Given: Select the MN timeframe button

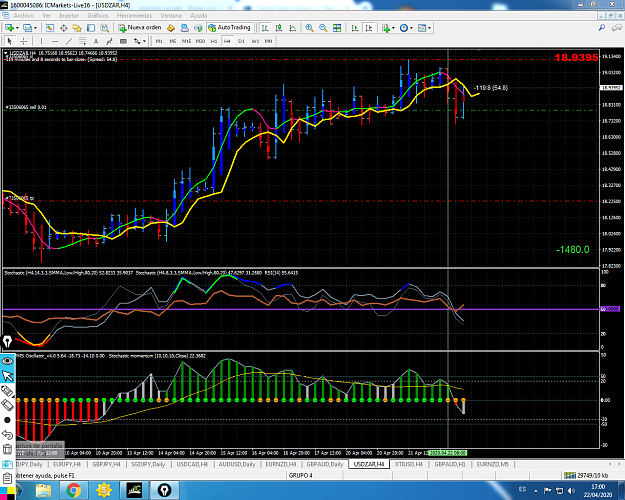Looking at the screenshot, I should pyautogui.click(x=269, y=41).
